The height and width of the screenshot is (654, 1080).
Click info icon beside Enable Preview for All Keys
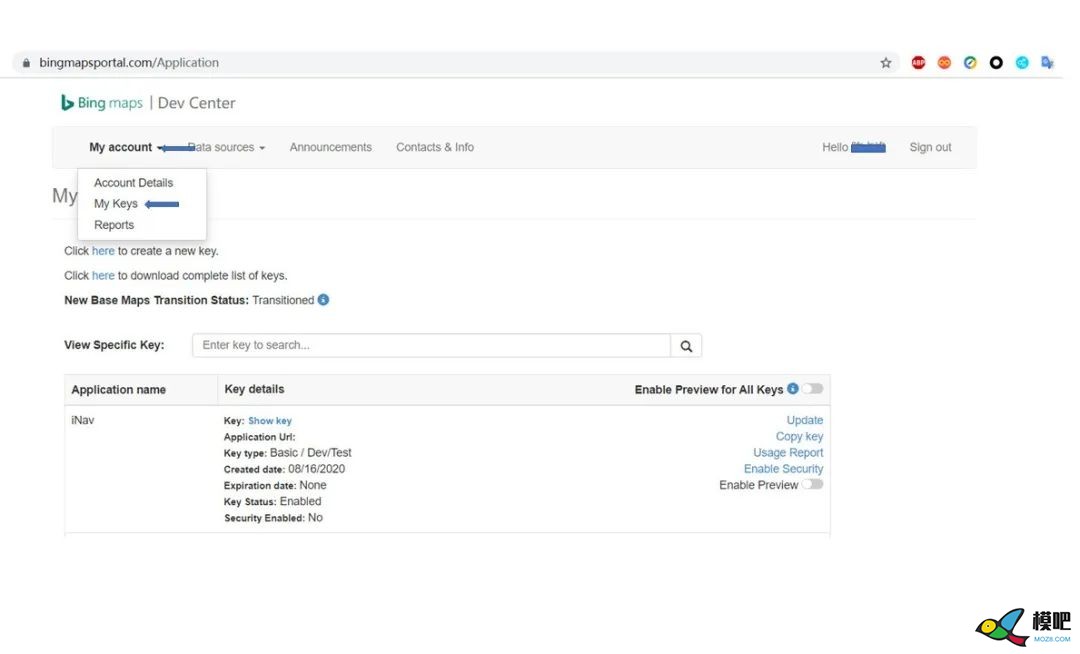pos(793,389)
